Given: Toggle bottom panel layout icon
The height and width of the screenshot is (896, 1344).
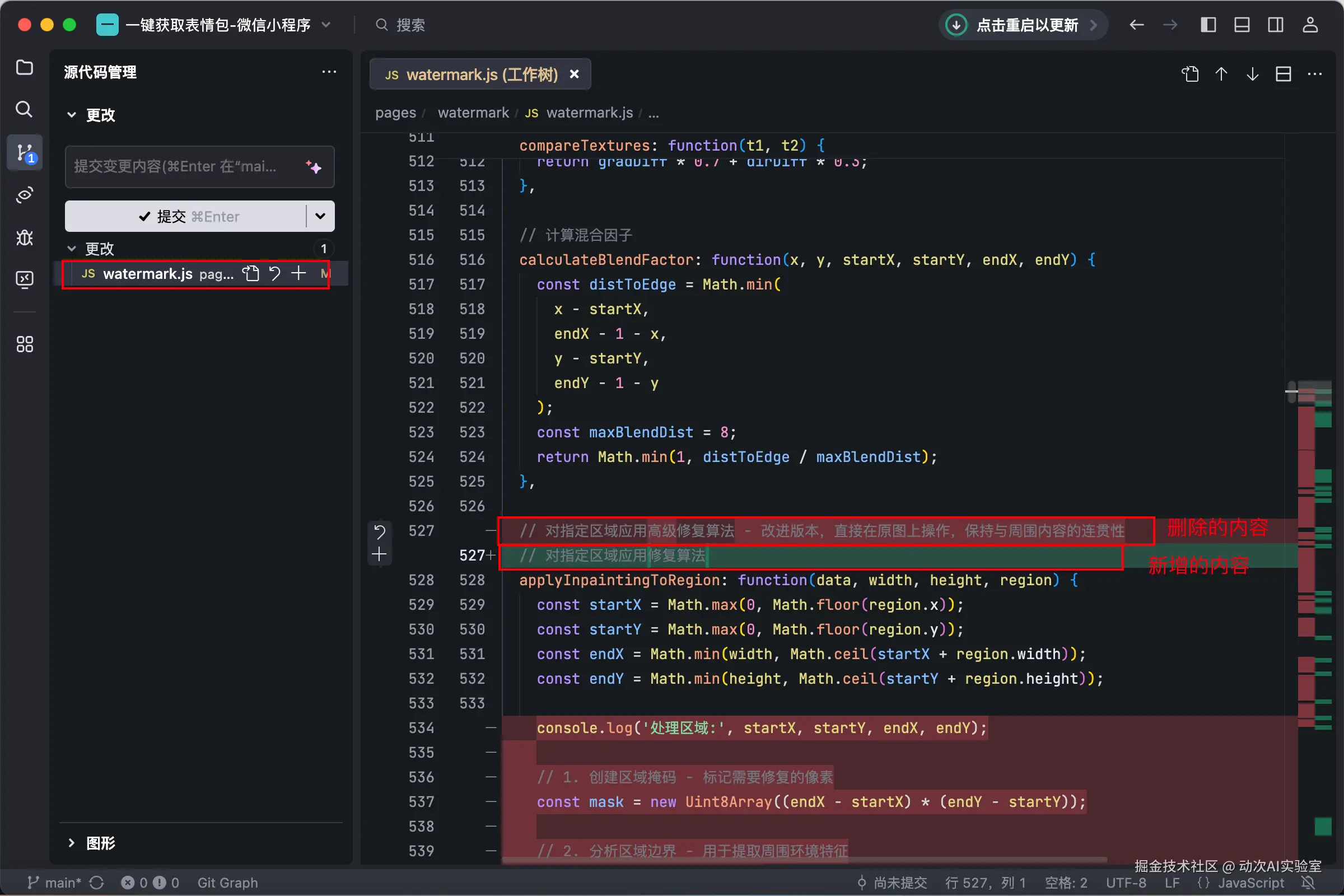Looking at the screenshot, I should 1242,25.
